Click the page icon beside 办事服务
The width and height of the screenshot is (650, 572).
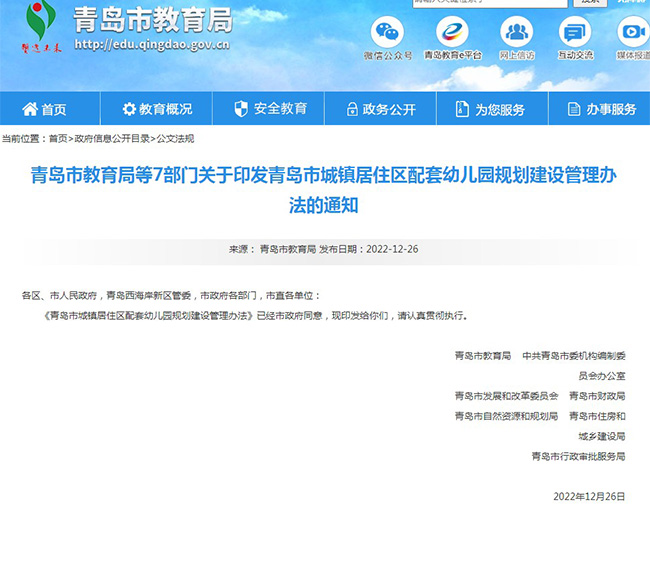click(x=574, y=109)
